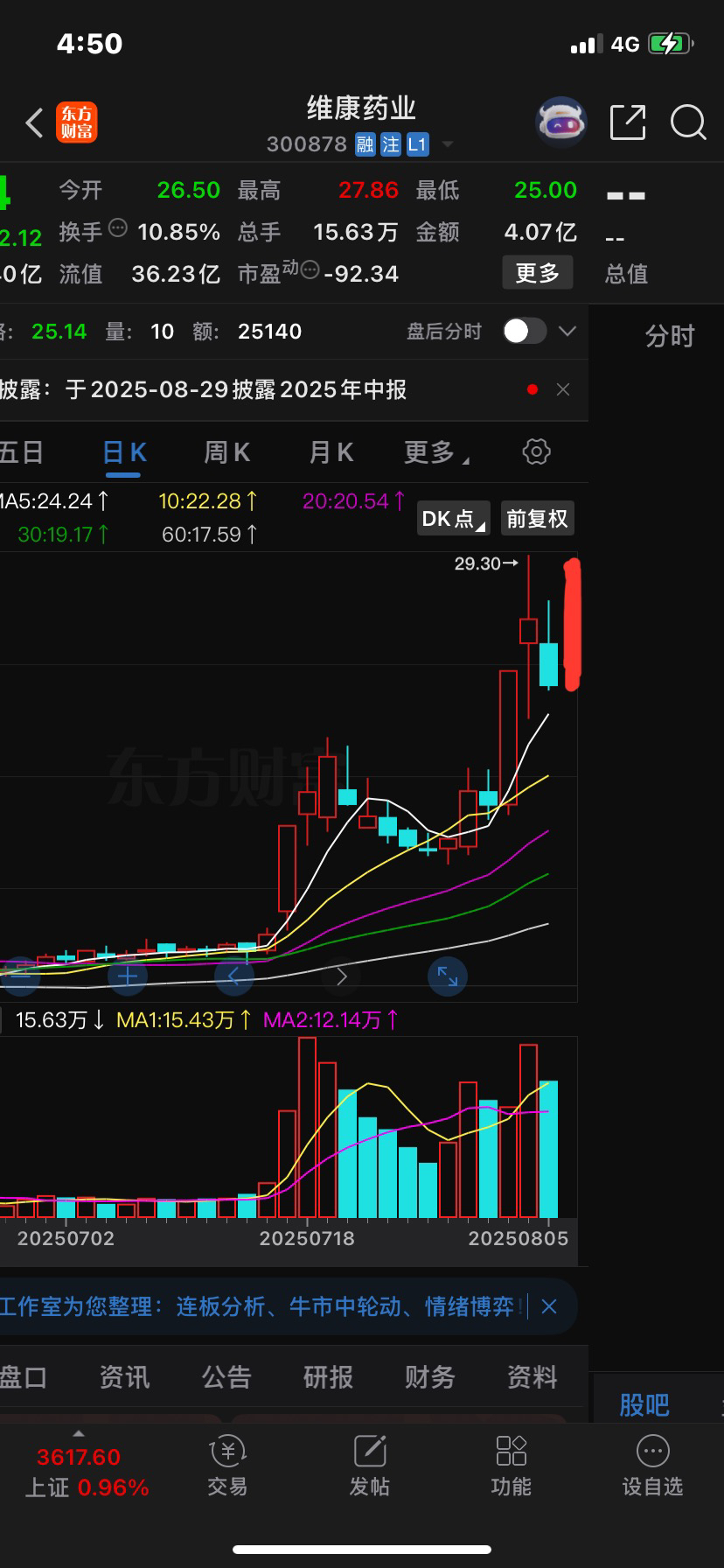
Task: Click the battery status icon
Action: pyautogui.click(x=671, y=44)
